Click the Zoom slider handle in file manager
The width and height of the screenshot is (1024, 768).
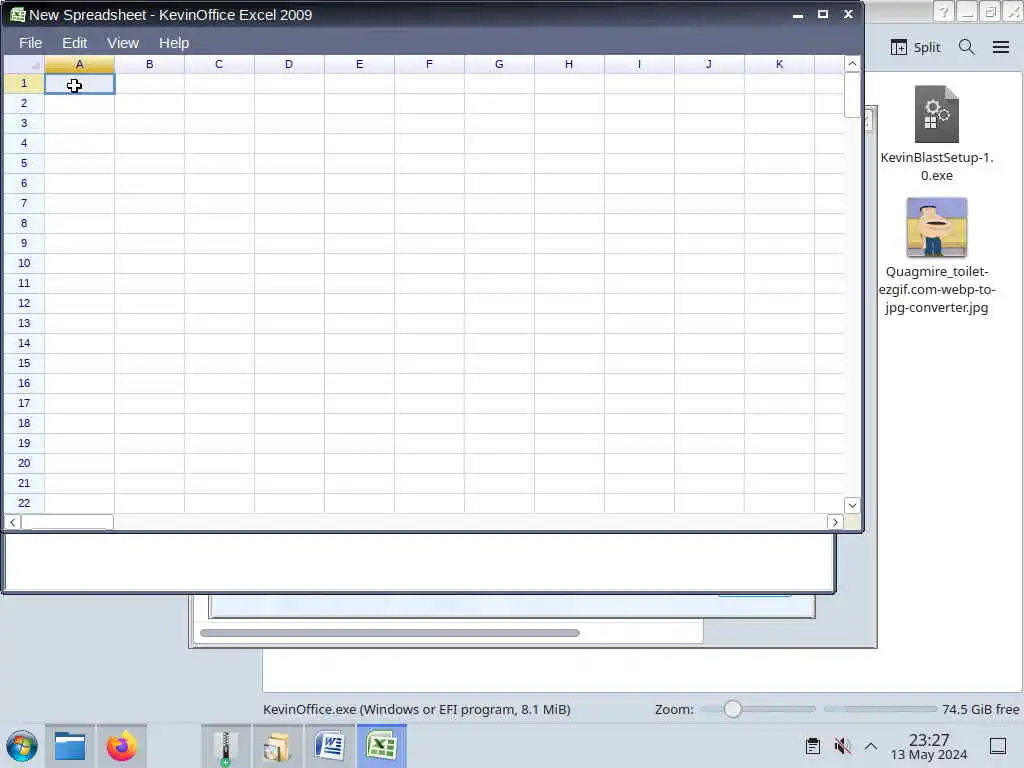click(x=733, y=709)
